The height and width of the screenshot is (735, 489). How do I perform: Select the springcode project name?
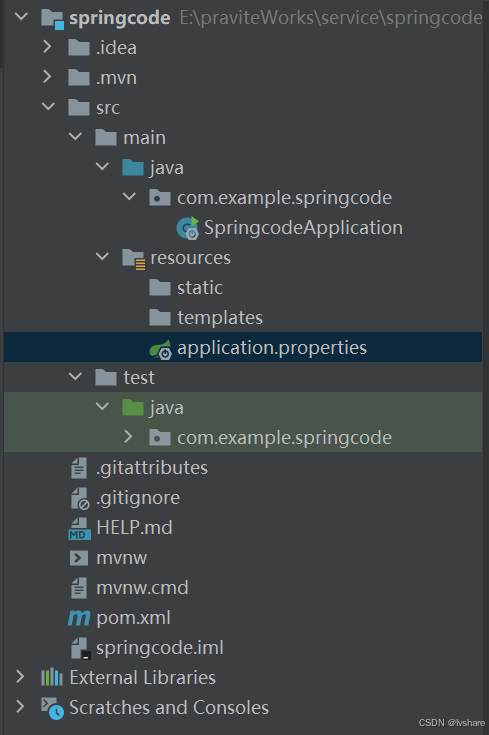click(x=120, y=19)
